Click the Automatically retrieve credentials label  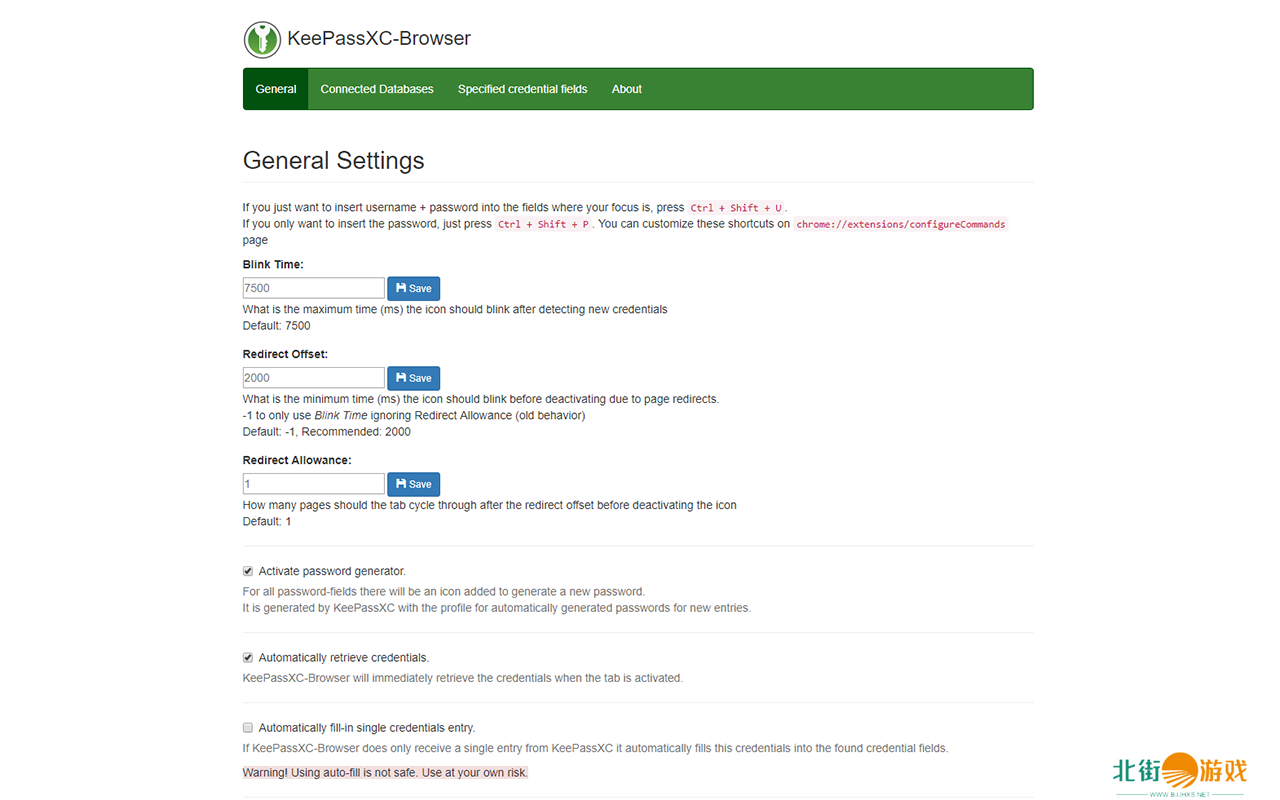click(x=343, y=658)
